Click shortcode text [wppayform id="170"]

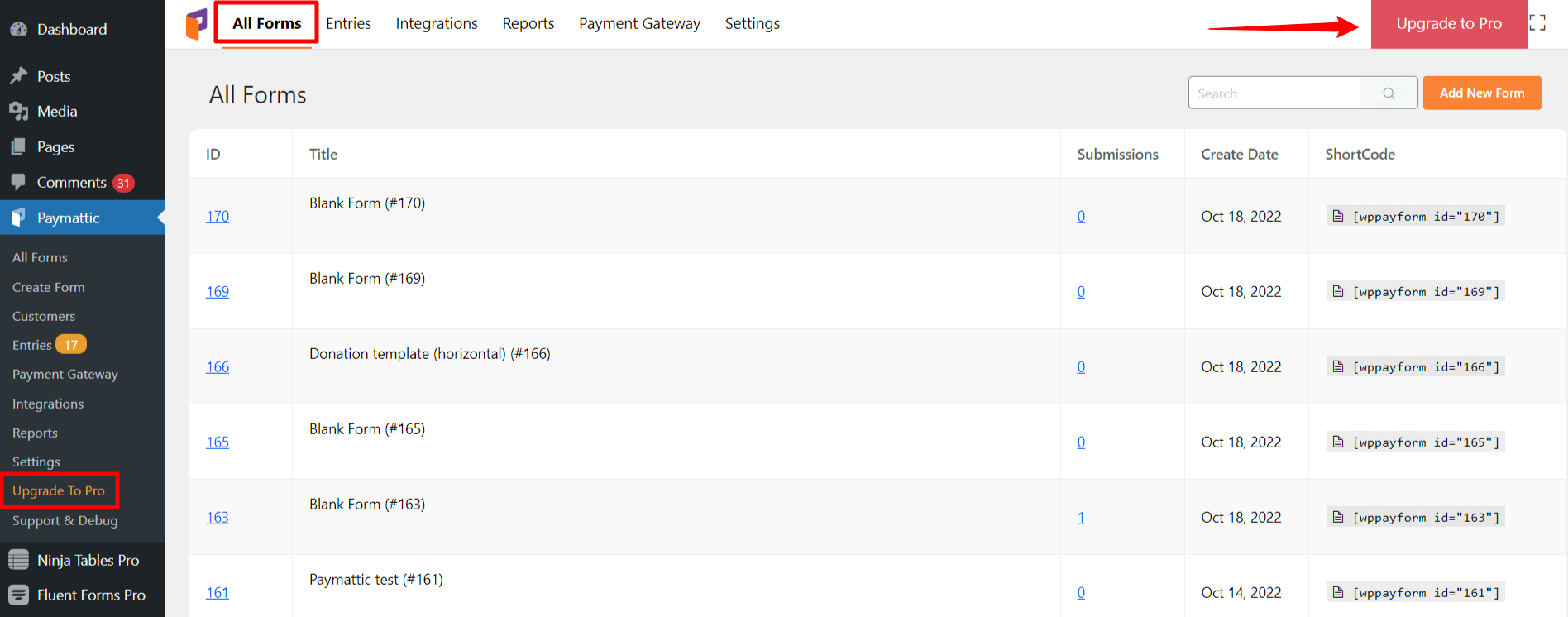tap(1426, 216)
